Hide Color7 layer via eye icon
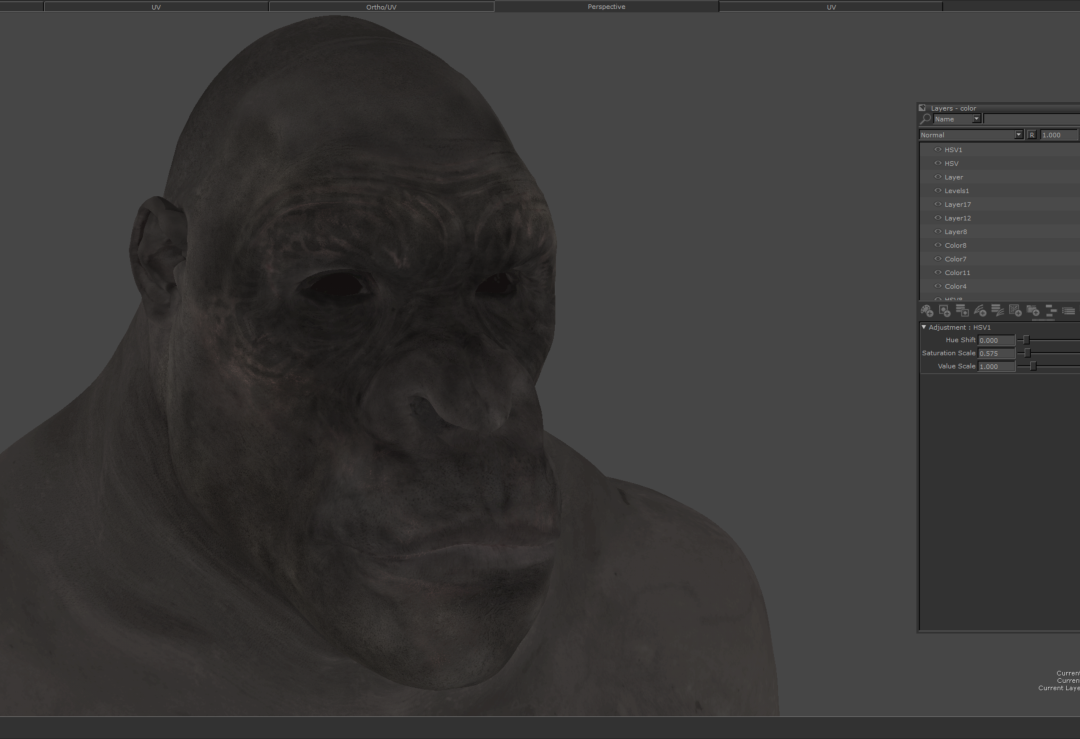This screenshot has width=1080, height=739. (x=937, y=259)
